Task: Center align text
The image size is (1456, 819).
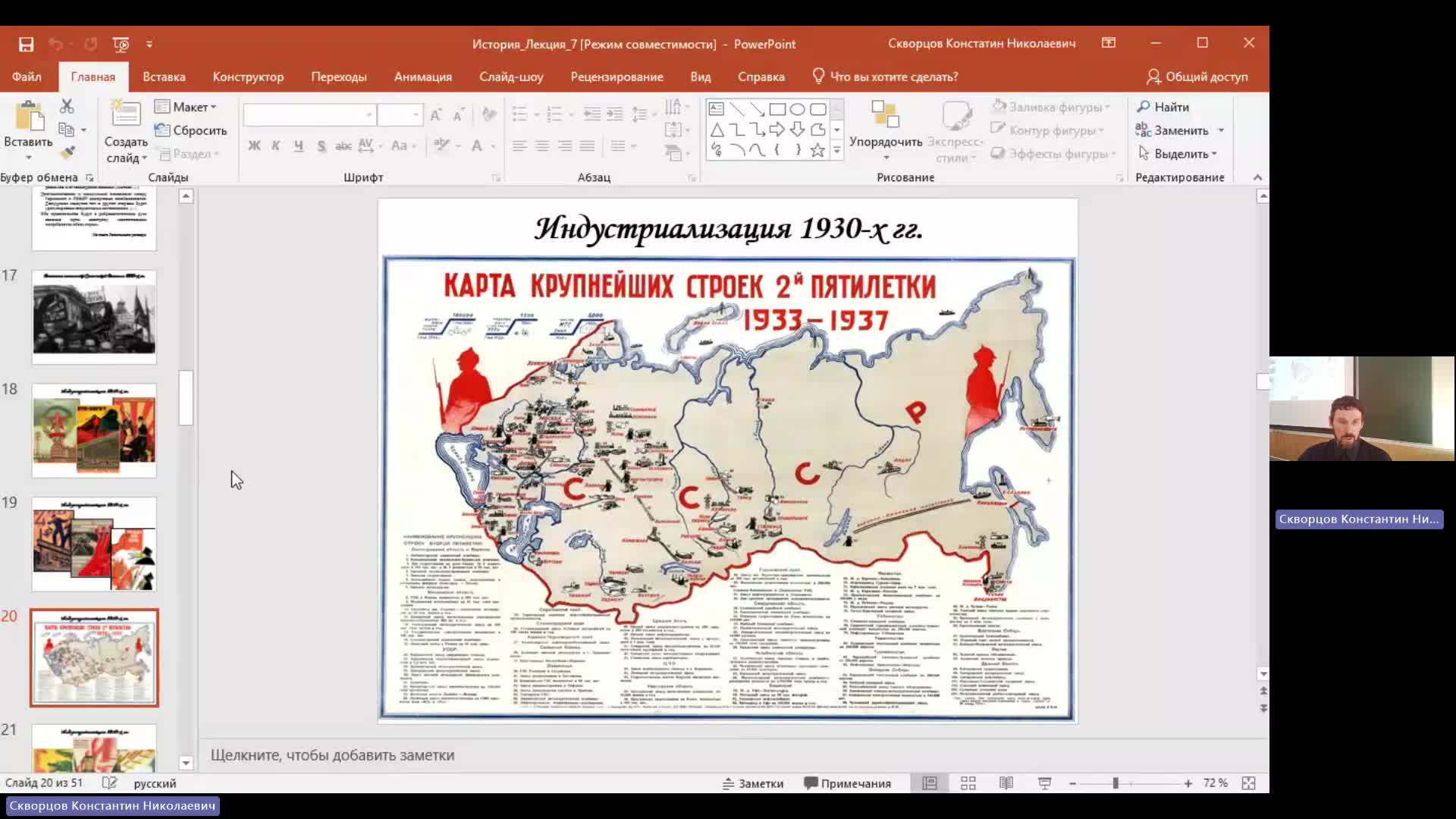Action: 542,146
